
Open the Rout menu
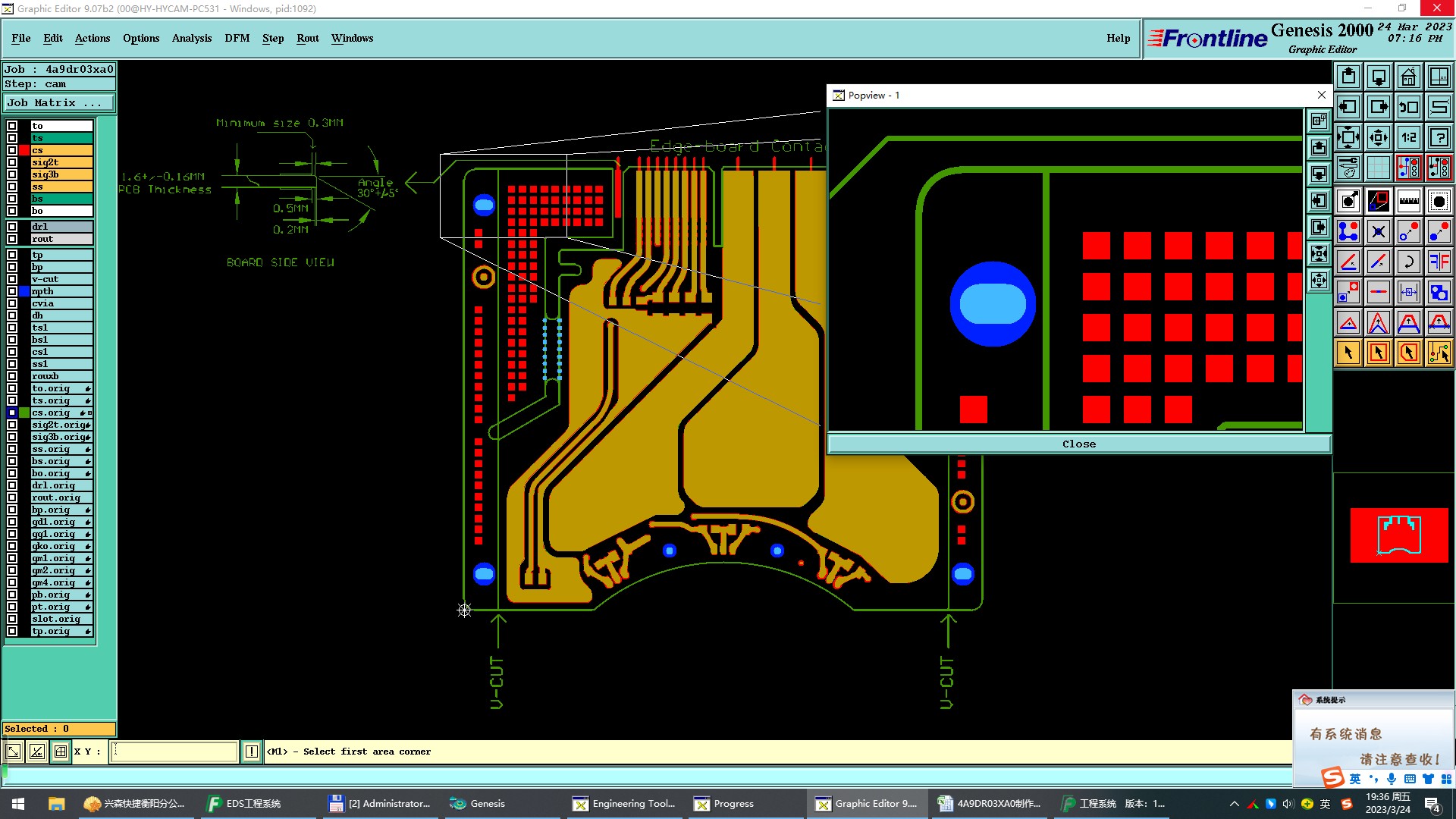[x=307, y=38]
